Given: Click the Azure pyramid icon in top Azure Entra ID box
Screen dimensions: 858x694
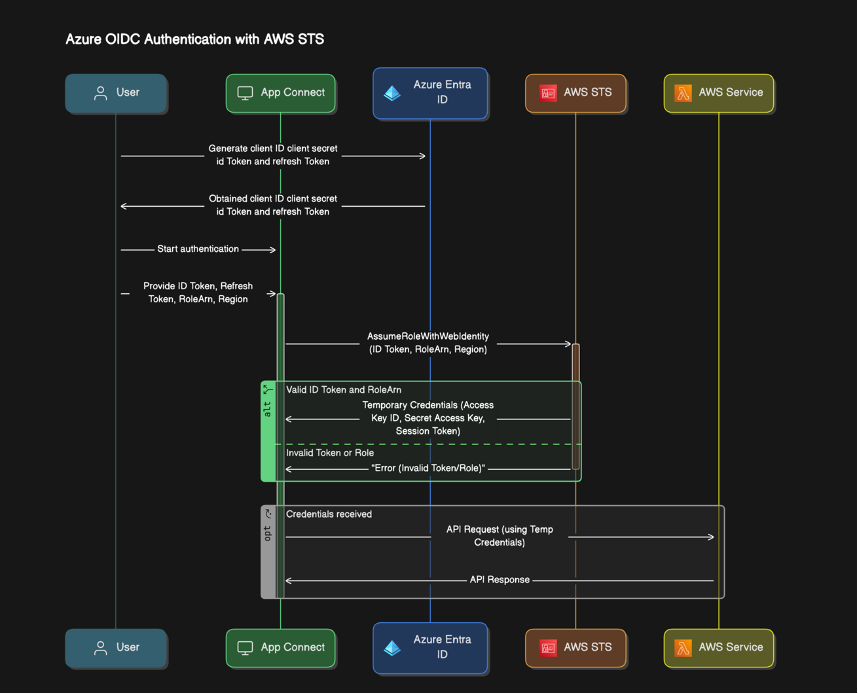Looking at the screenshot, I should (x=392, y=93).
